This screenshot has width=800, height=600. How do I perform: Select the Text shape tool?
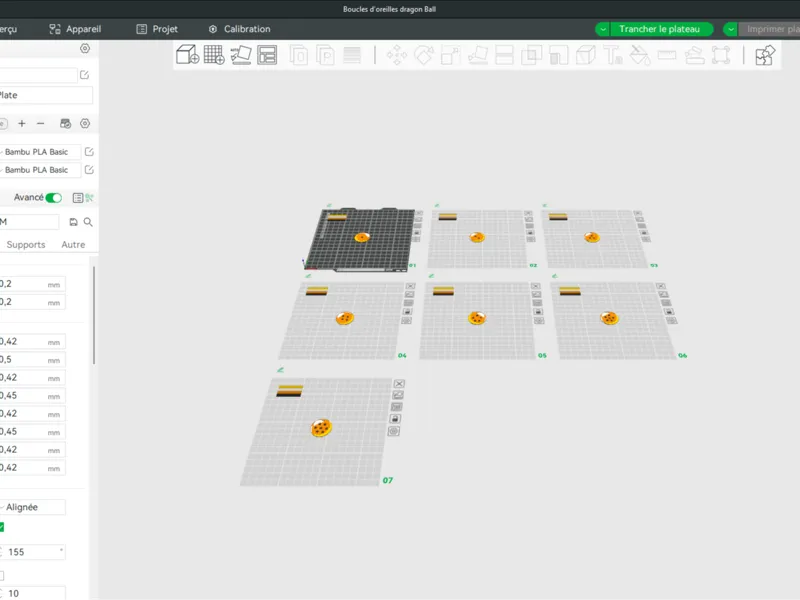click(x=613, y=55)
